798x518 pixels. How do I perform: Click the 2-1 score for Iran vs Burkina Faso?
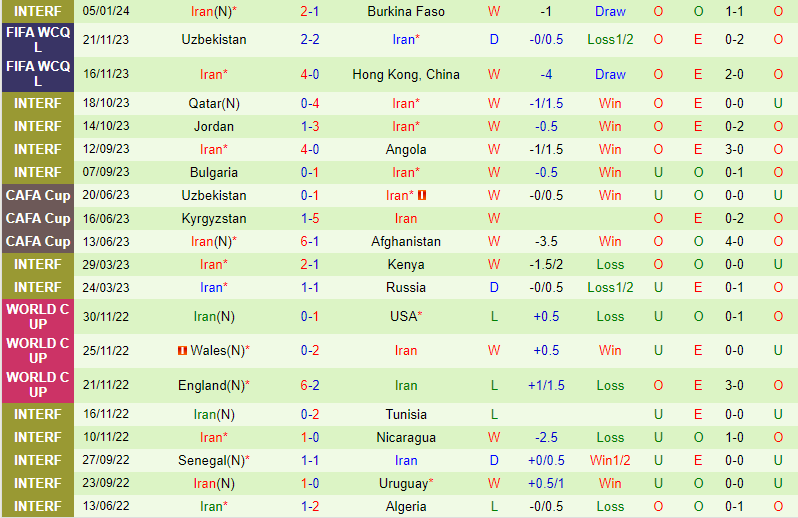pos(310,12)
